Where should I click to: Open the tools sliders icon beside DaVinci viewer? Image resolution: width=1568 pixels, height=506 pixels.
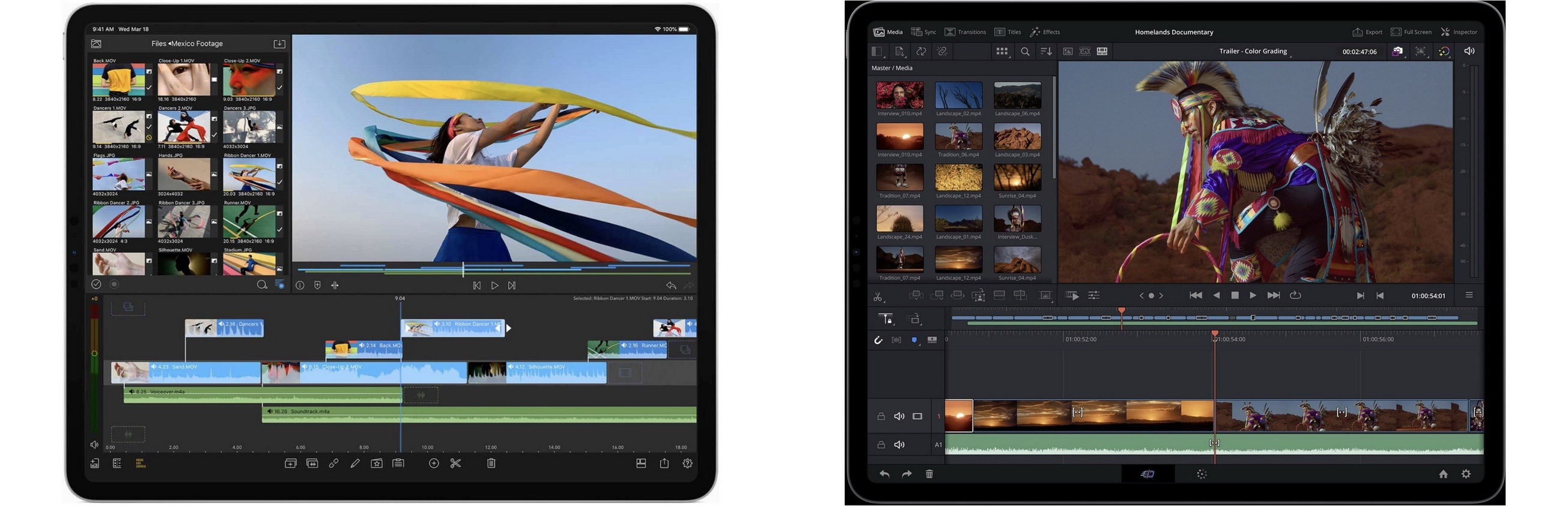click(x=1094, y=295)
